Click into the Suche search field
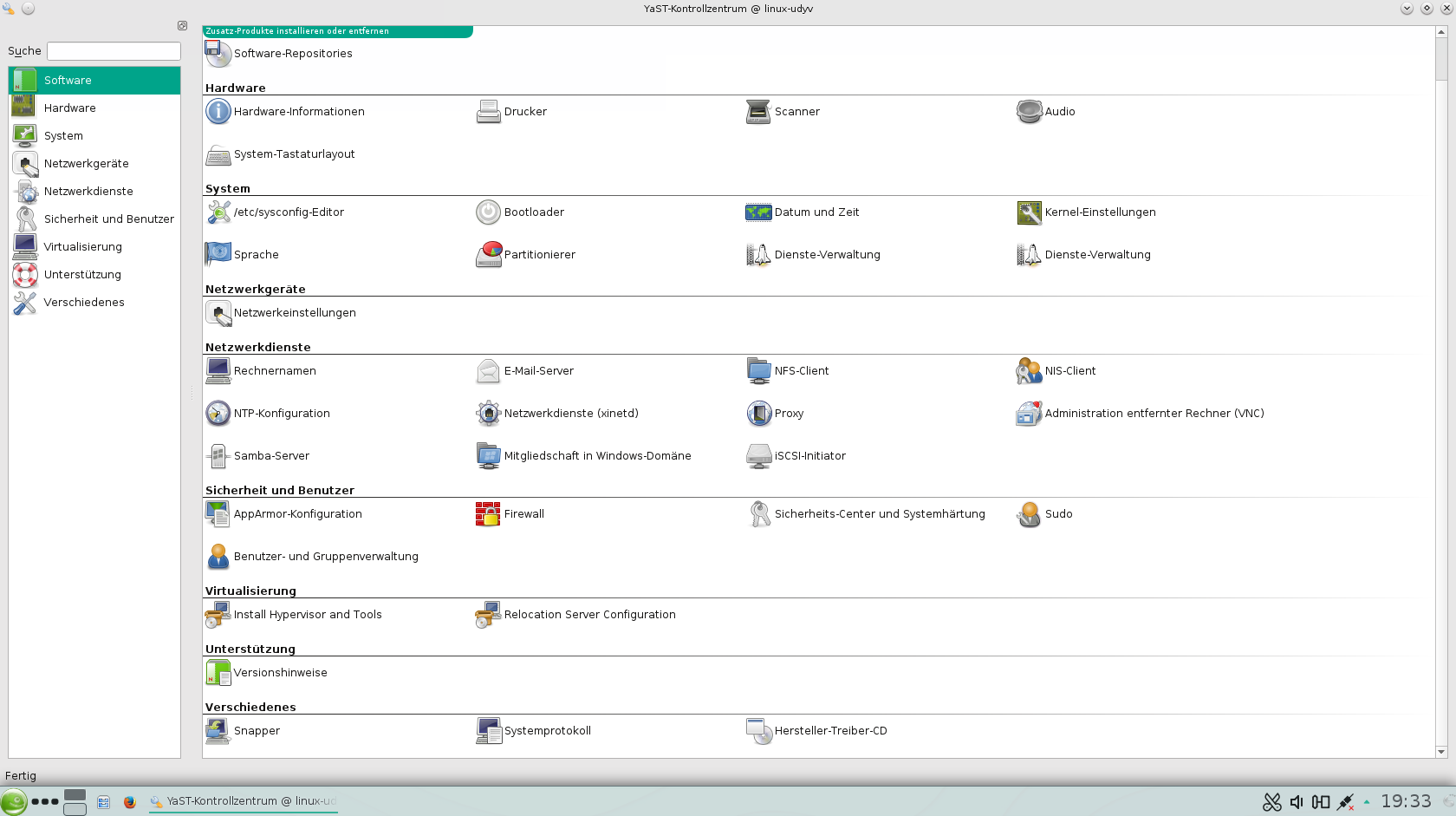1456x816 pixels. (113, 51)
